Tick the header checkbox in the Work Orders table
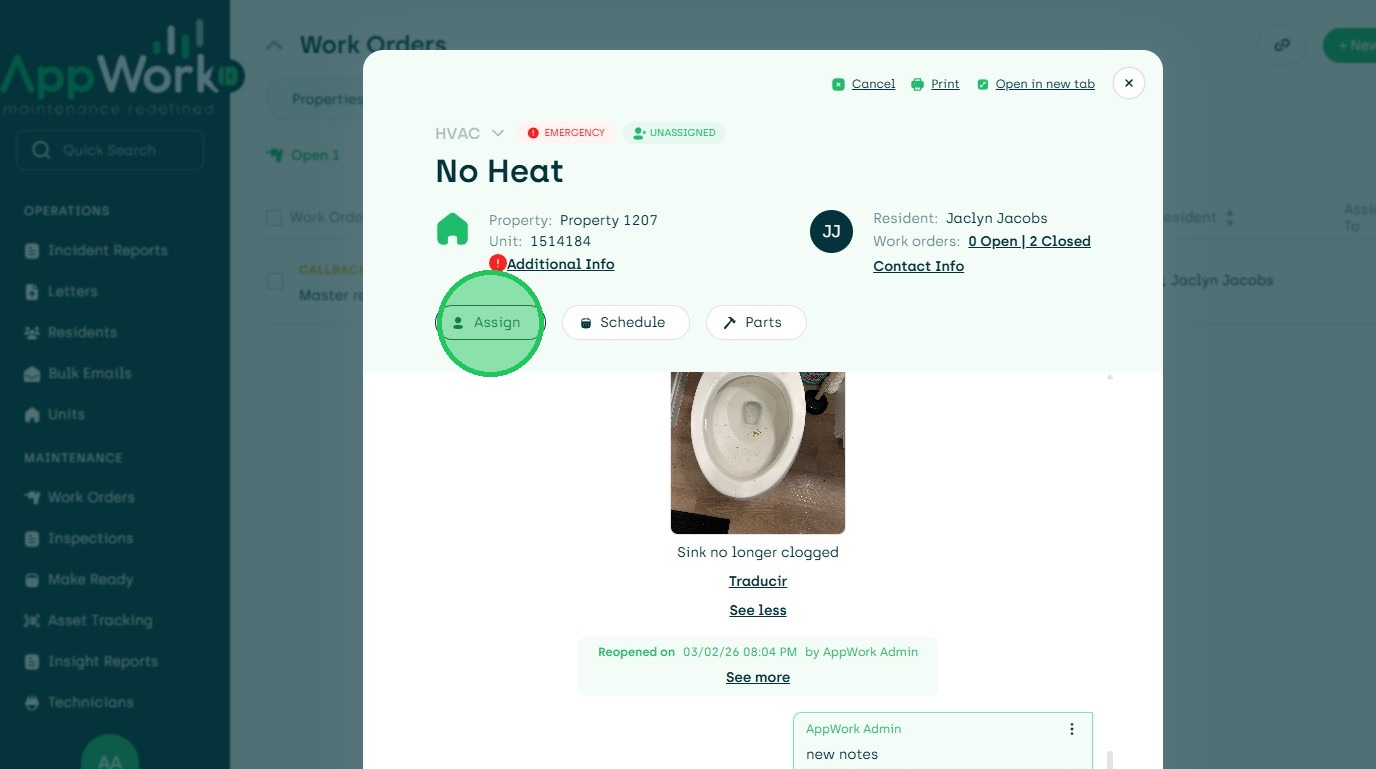Viewport: 1376px width, 769px height. pyautogui.click(x=274, y=218)
